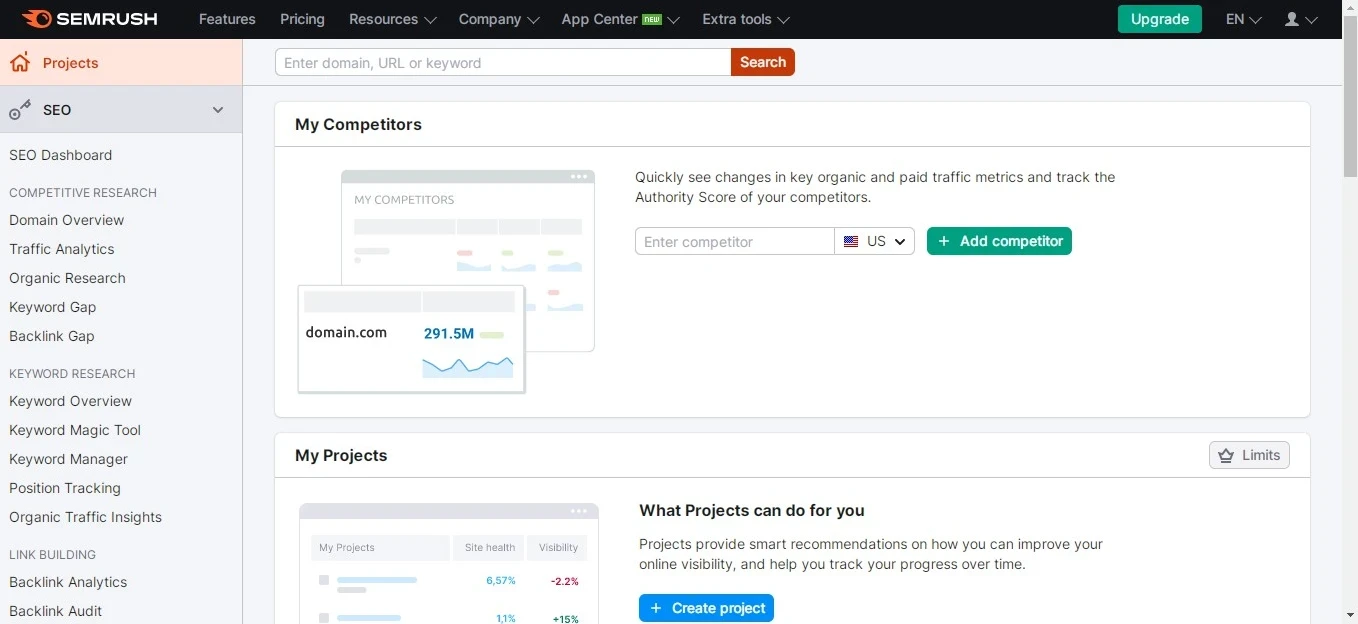Collapse the SEO sidebar section
Screen dimensions: 1358x624
pyautogui.click(x=218, y=110)
